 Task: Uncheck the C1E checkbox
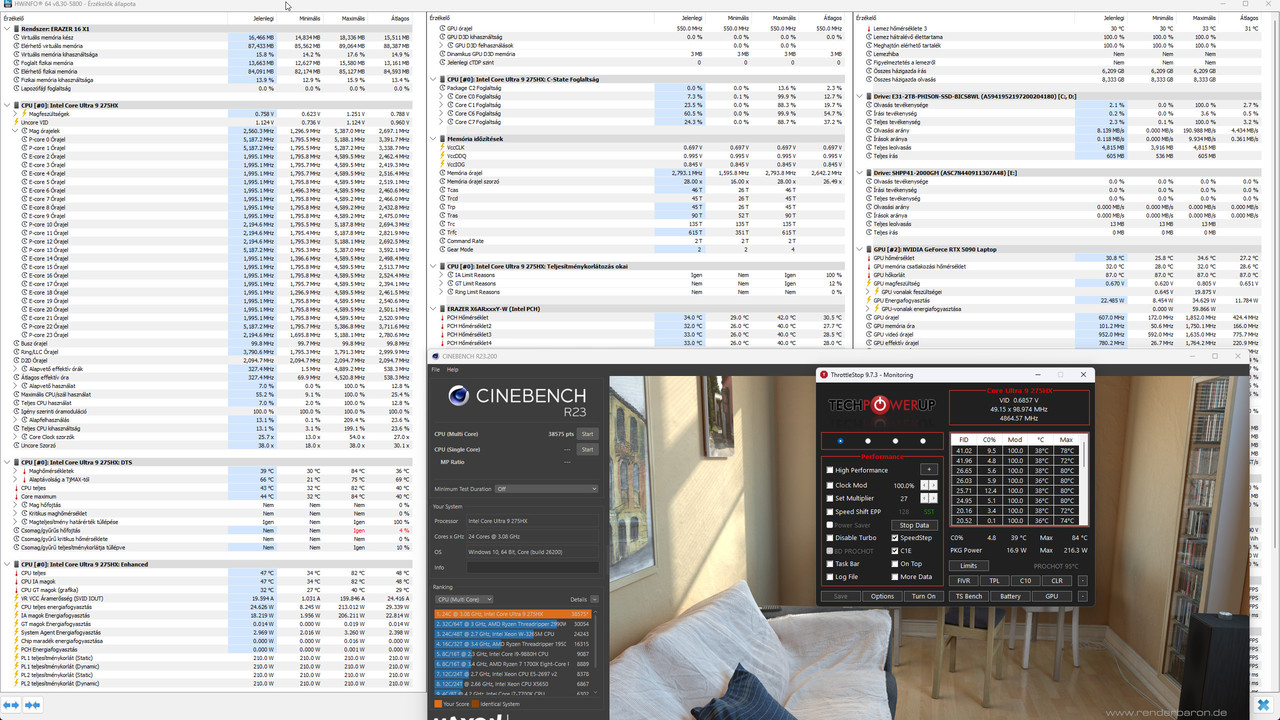[x=895, y=551]
